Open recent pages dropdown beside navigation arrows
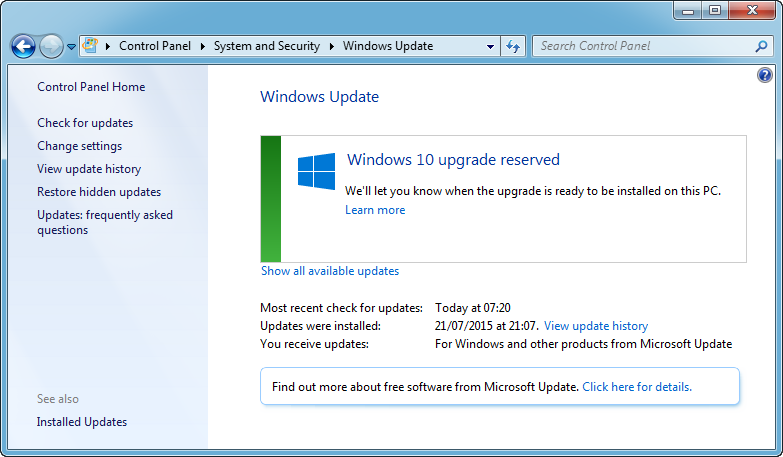 [x=71, y=47]
